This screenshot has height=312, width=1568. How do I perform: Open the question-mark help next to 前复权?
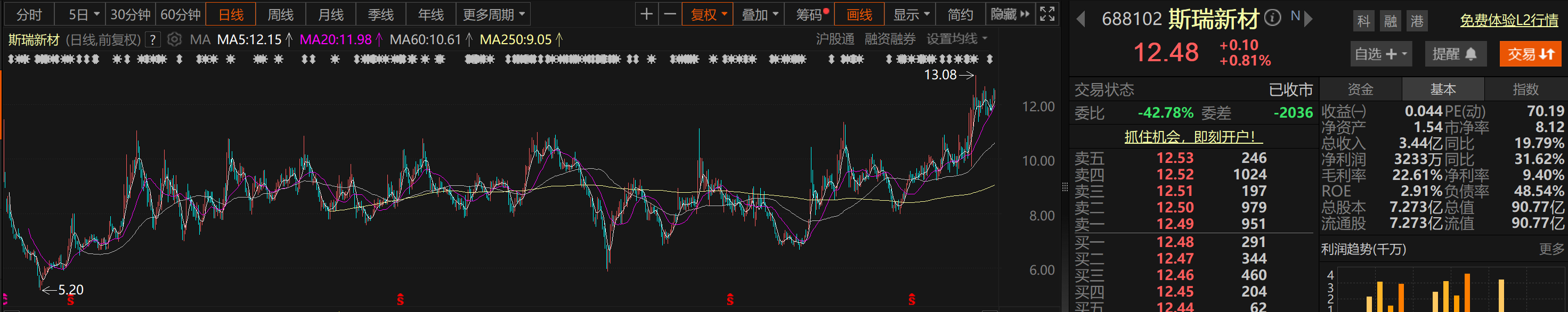point(153,40)
